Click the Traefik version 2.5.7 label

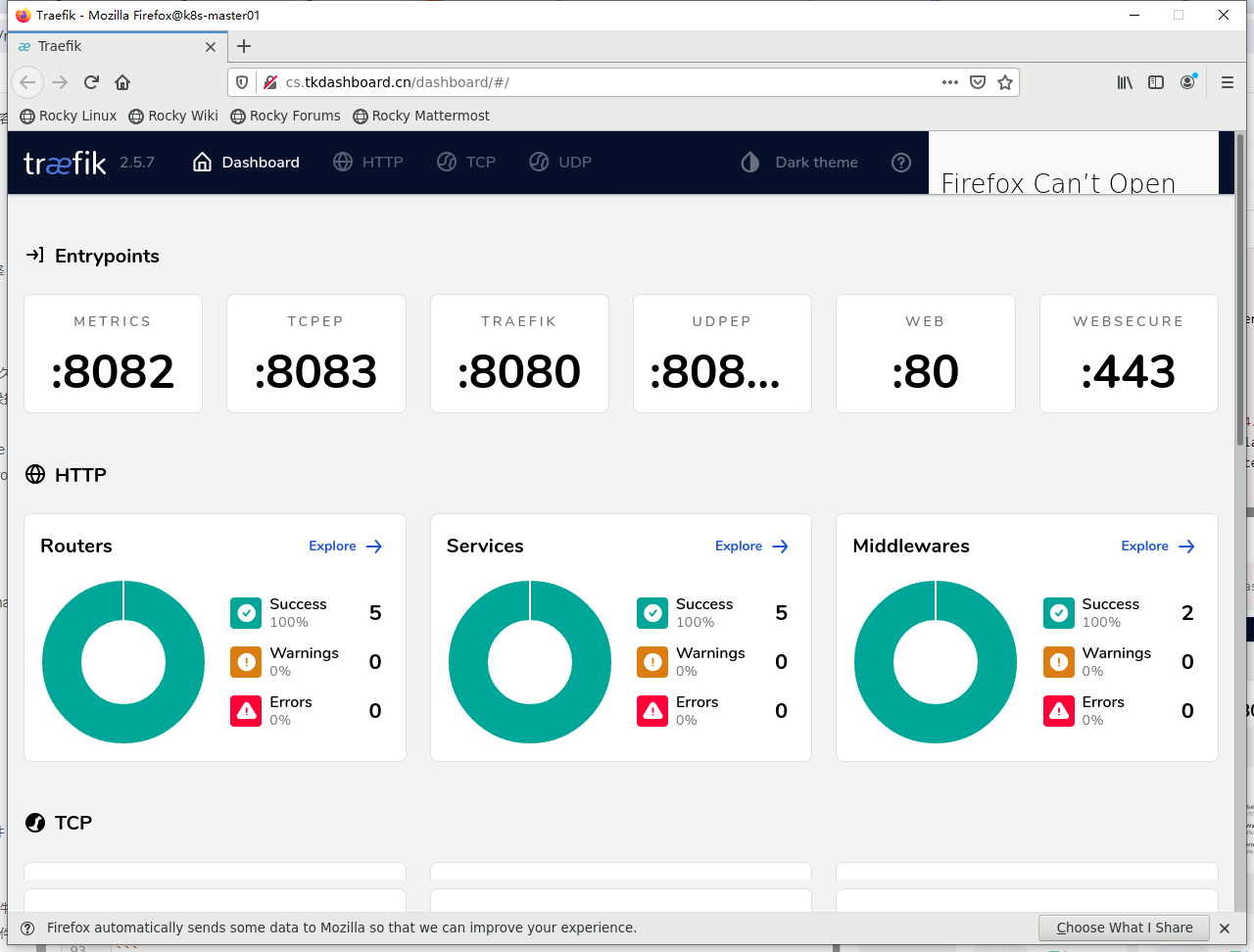coord(137,163)
